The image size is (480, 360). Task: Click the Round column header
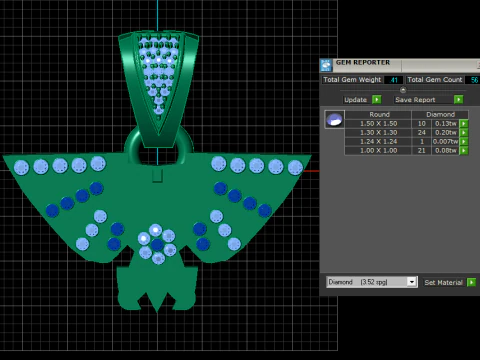point(379,115)
